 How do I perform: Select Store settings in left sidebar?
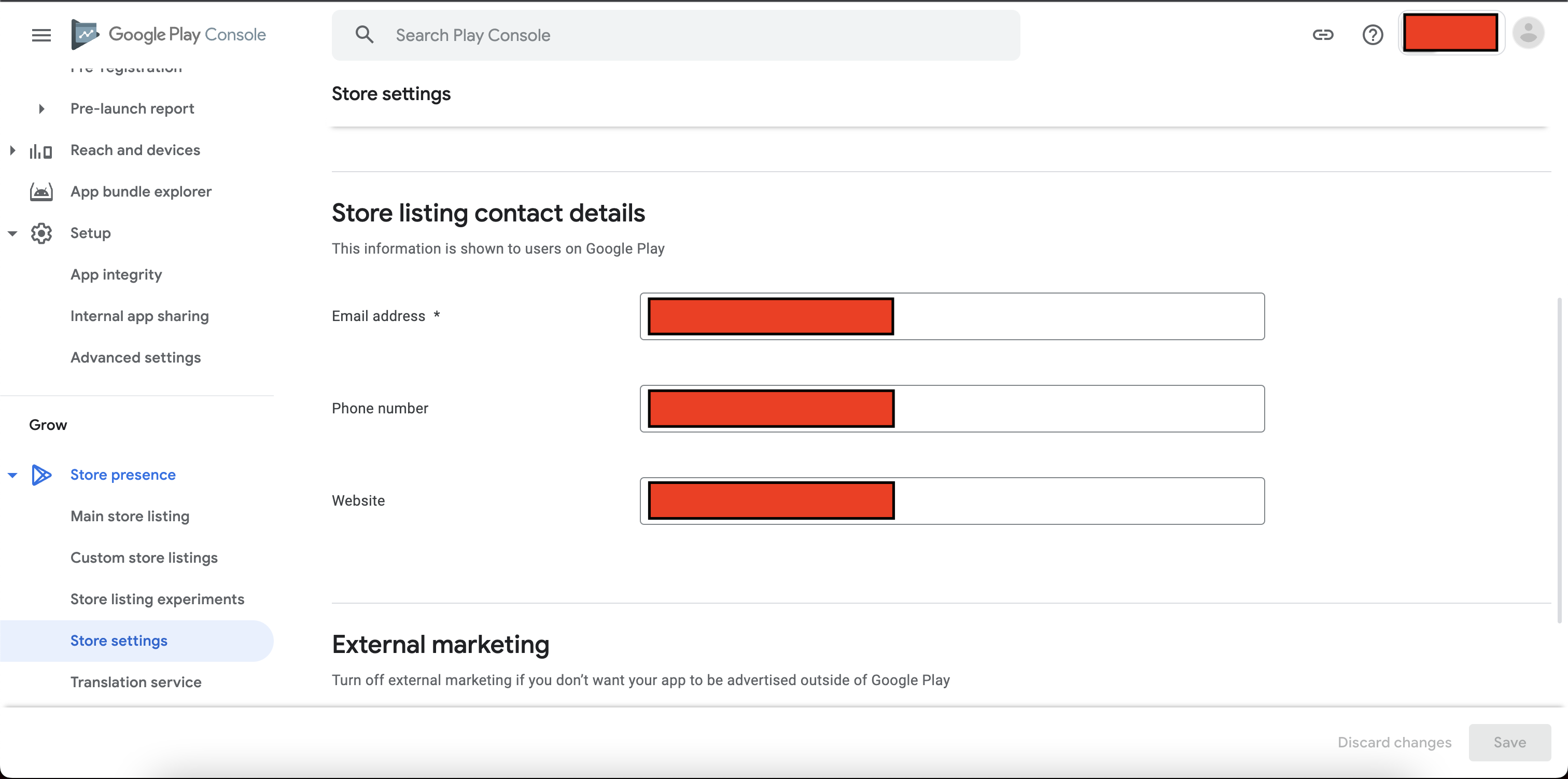coord(118,640)
